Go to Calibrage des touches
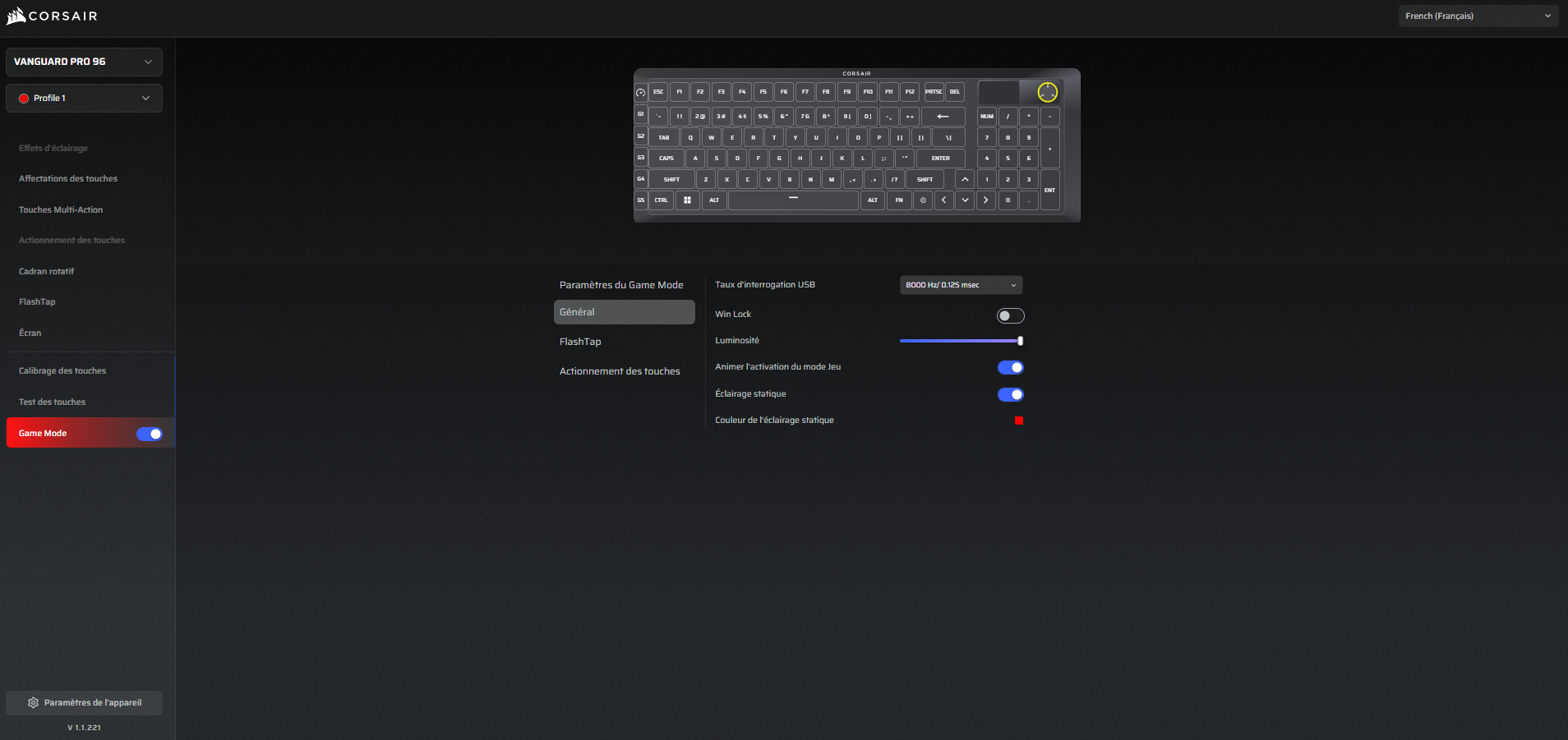1568x740 pixels. tap(62, 371)
